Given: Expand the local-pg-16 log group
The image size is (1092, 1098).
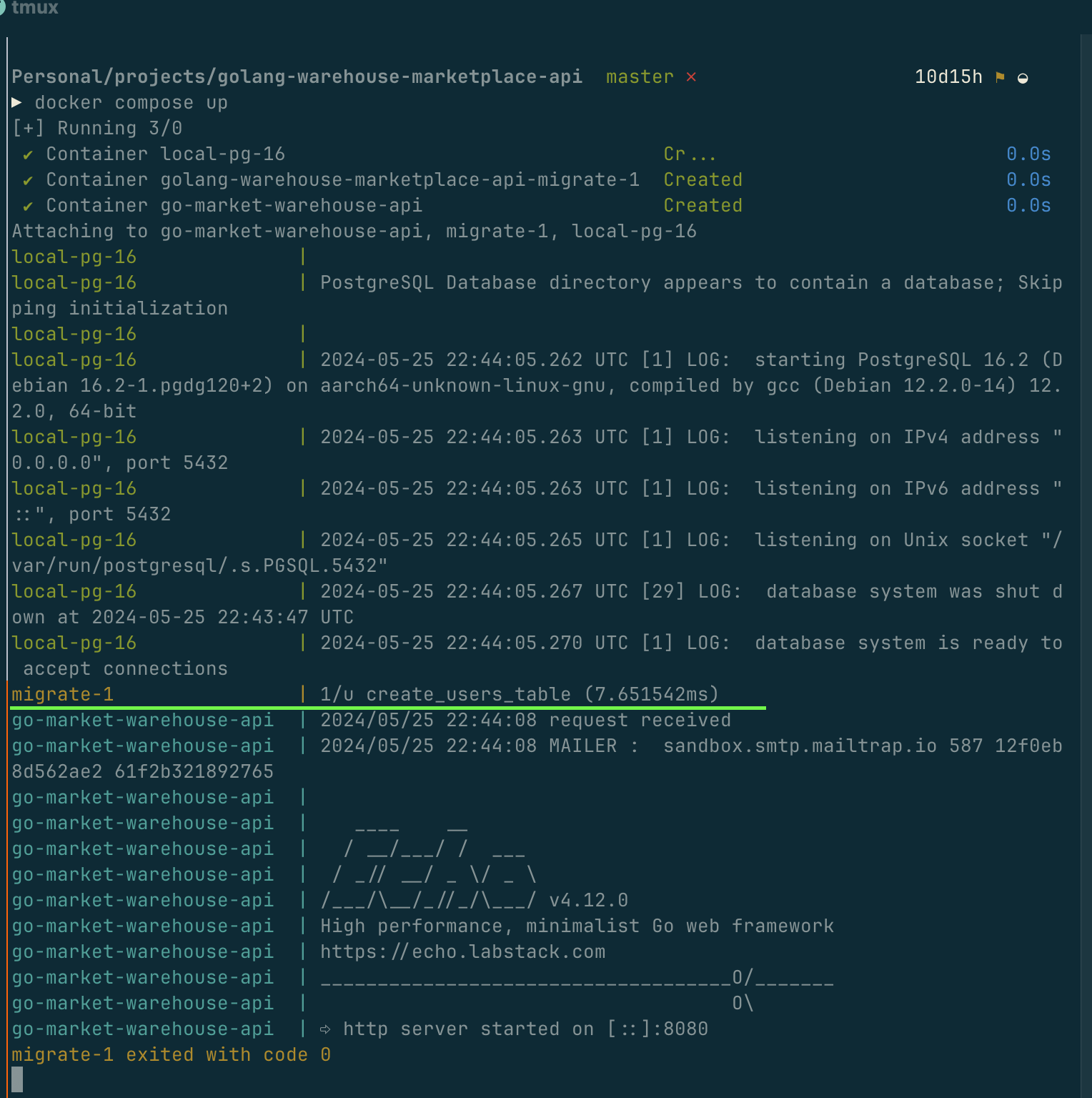Looking at the screenshot, I should tap(74, 257).
